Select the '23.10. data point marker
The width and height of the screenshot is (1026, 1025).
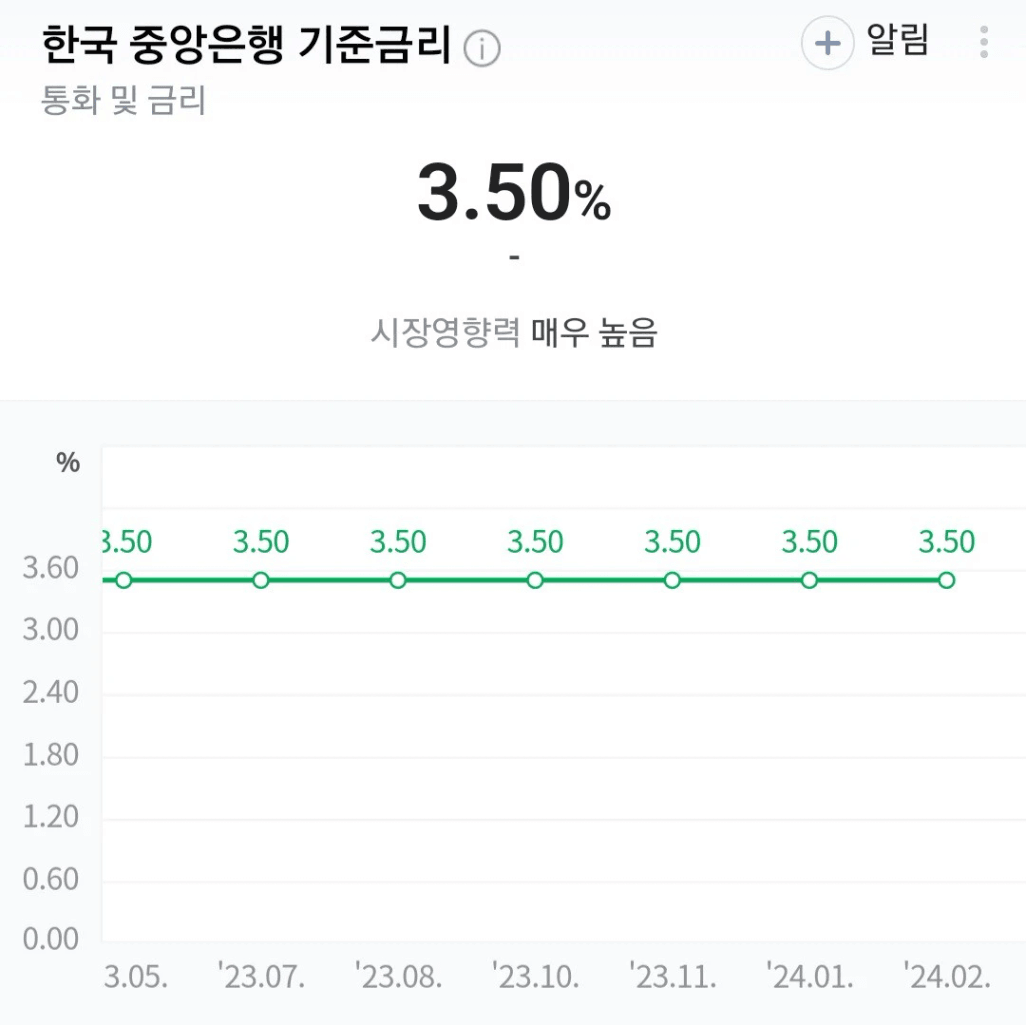[535, 580]
